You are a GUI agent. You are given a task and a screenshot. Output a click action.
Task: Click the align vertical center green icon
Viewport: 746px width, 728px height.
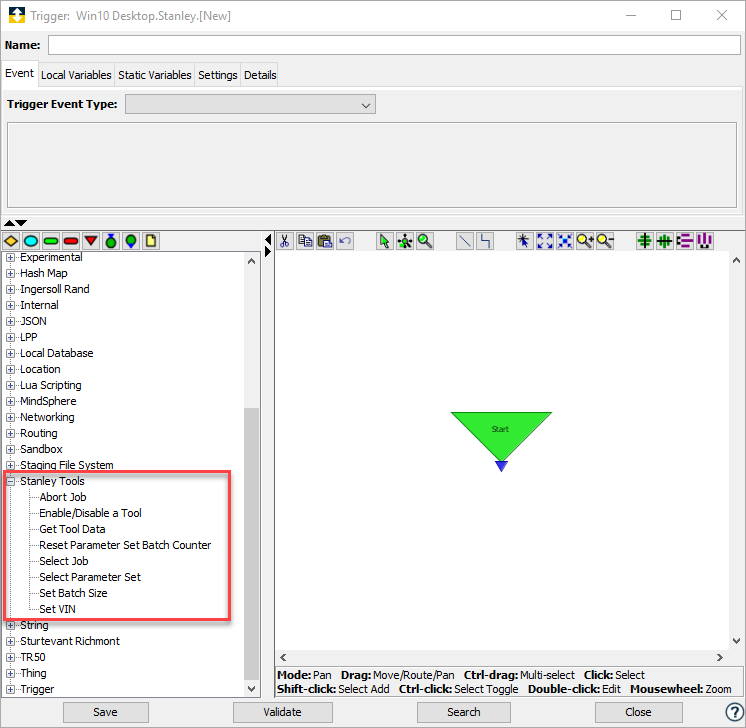(645, 241)
